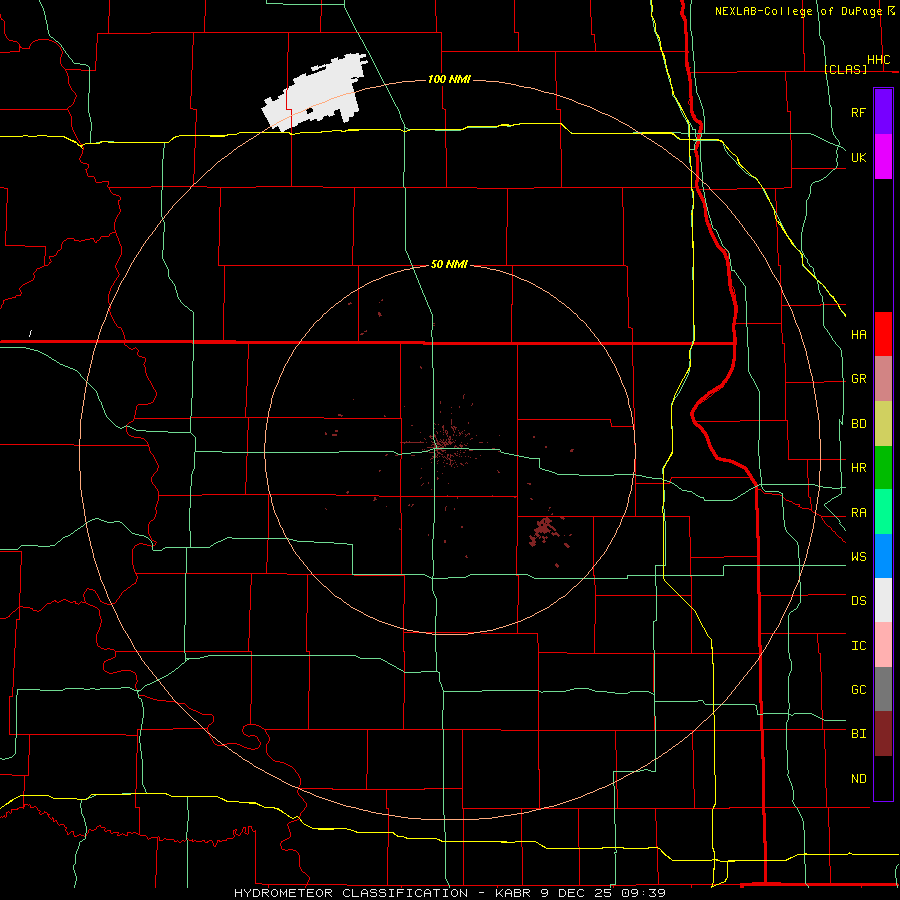Viewport: 900px width, 900px height.
Task: Click the UK magenta legend color block
Action: pos(883,157)
